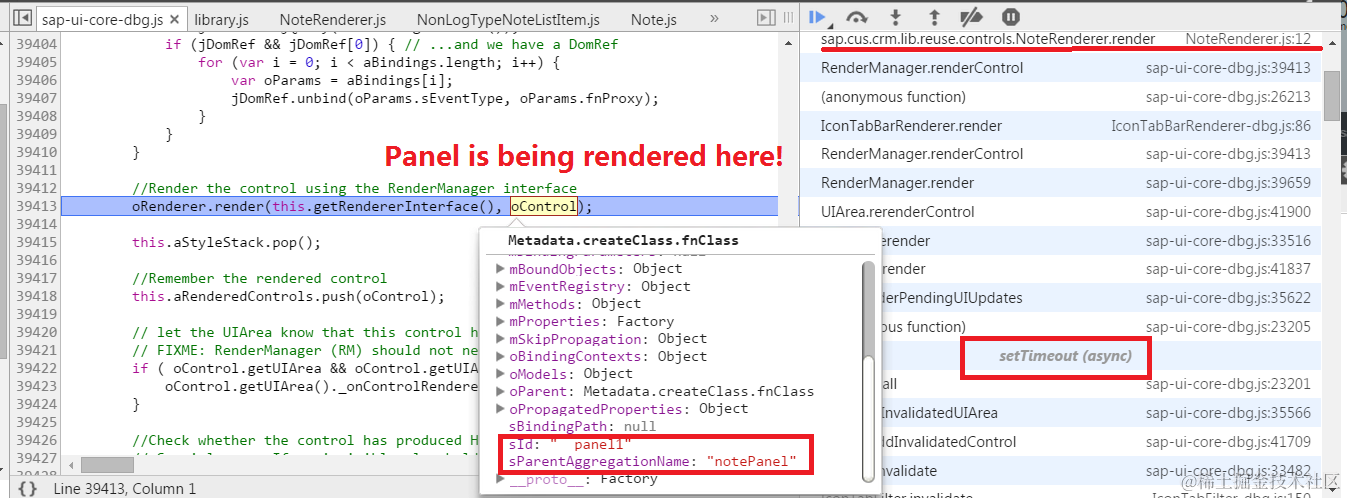Expand the __proto__ Factory entry
This screenshot has height=498, width=1347.
coord(501,479)
